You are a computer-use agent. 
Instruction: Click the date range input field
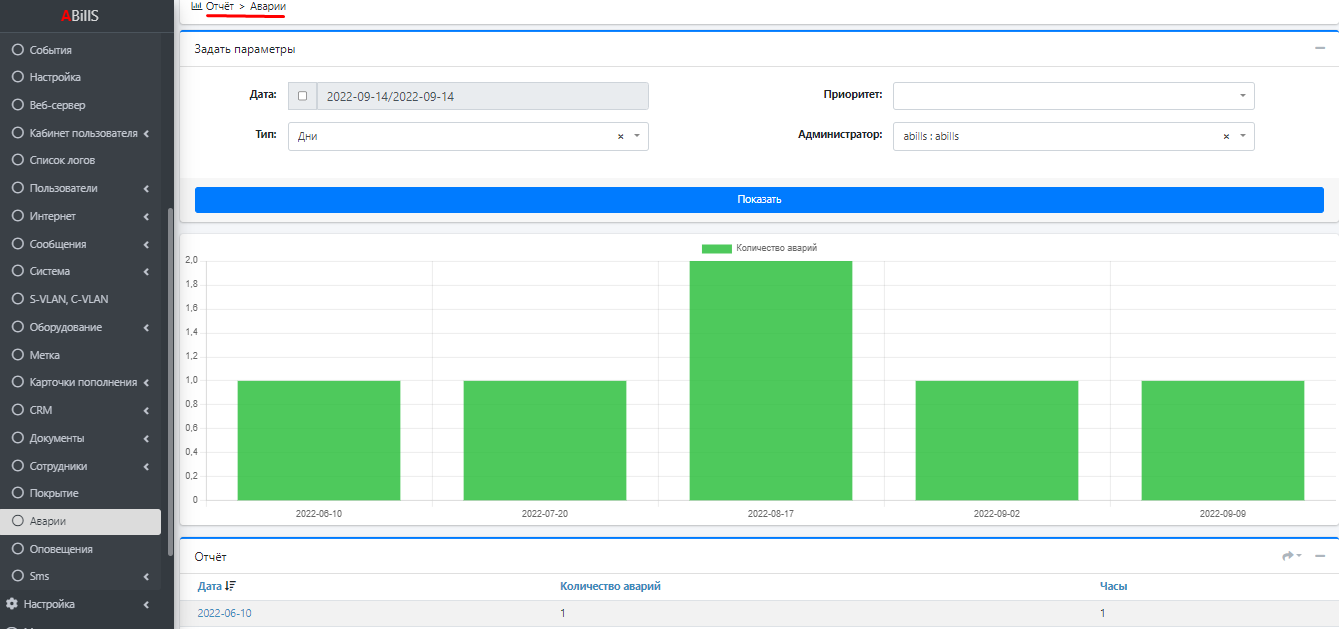(482, 96)
